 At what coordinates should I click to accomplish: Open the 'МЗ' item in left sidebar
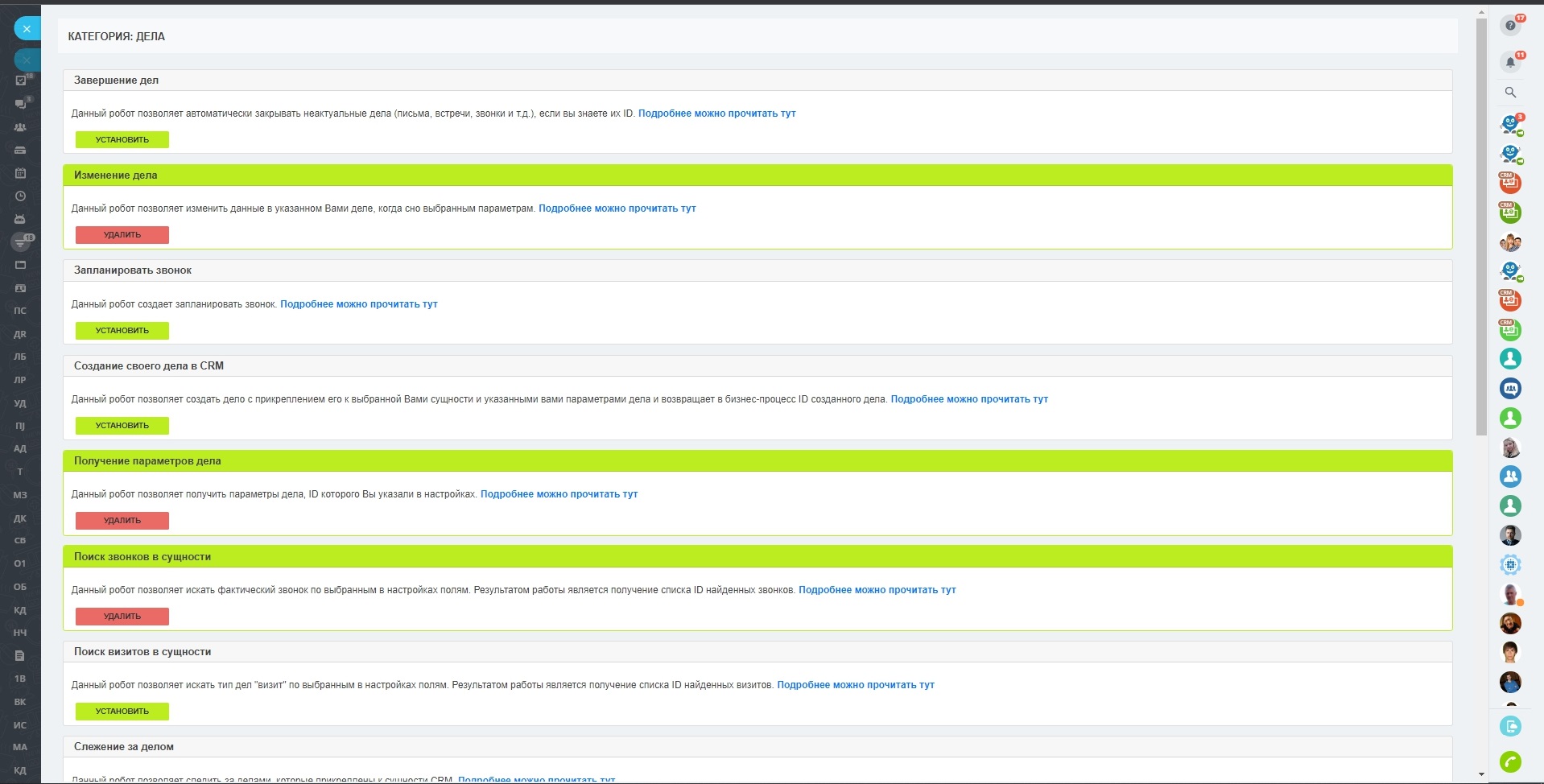click(20, 495)
